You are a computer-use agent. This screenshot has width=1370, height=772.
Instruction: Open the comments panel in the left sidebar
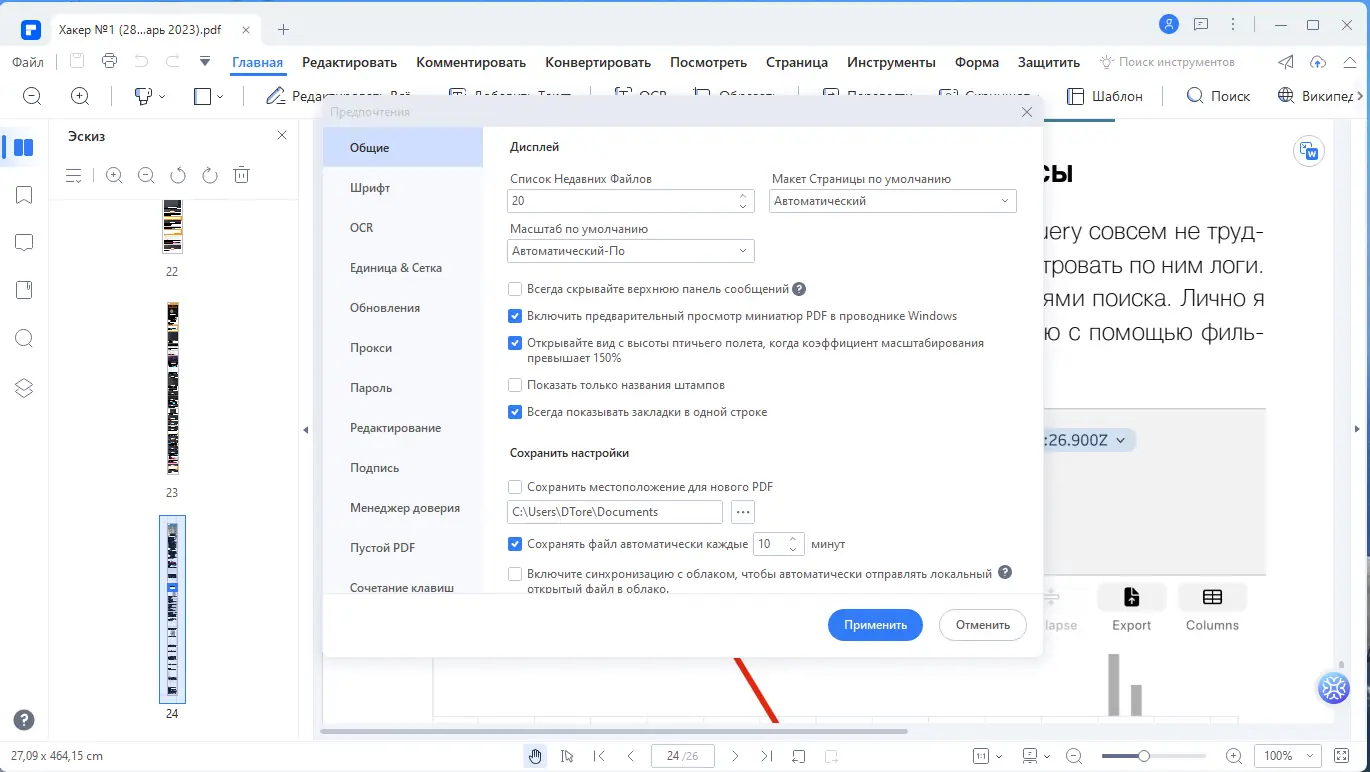tap(24, 243)
